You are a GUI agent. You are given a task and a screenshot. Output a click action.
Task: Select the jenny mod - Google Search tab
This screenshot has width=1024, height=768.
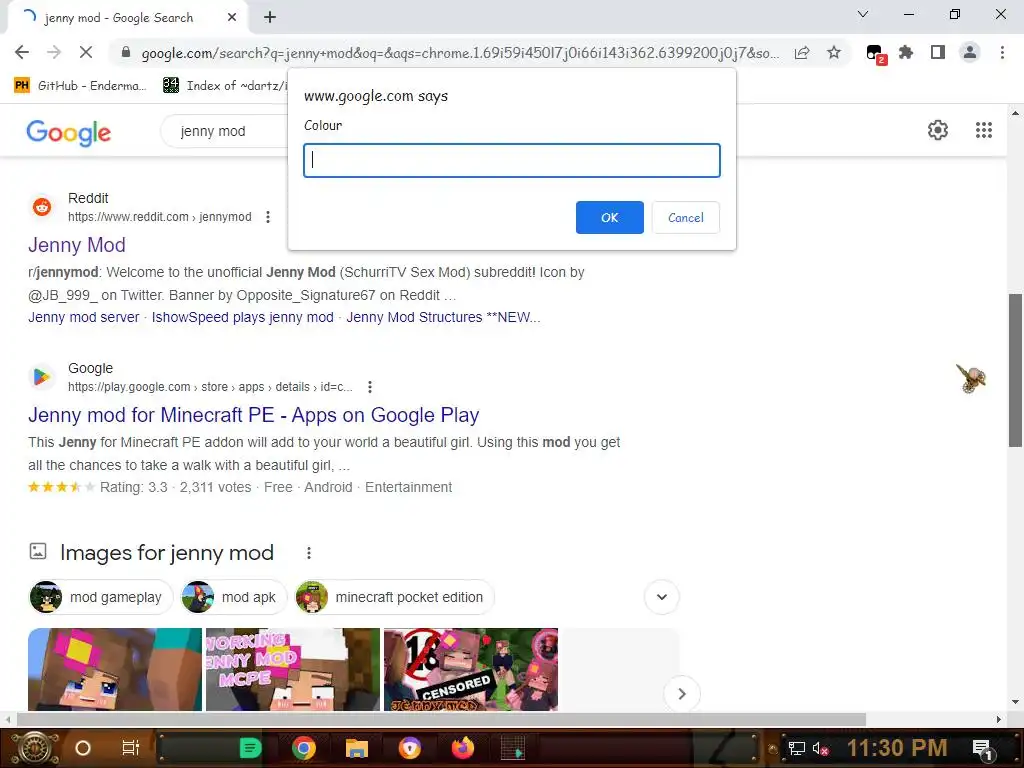[127, 18]
